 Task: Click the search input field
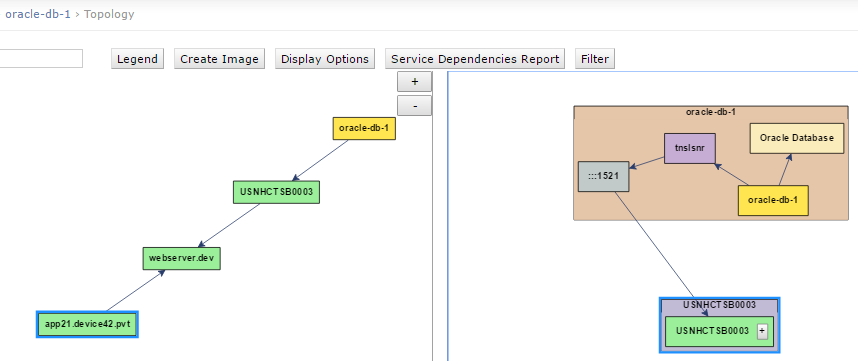point(40,59)
